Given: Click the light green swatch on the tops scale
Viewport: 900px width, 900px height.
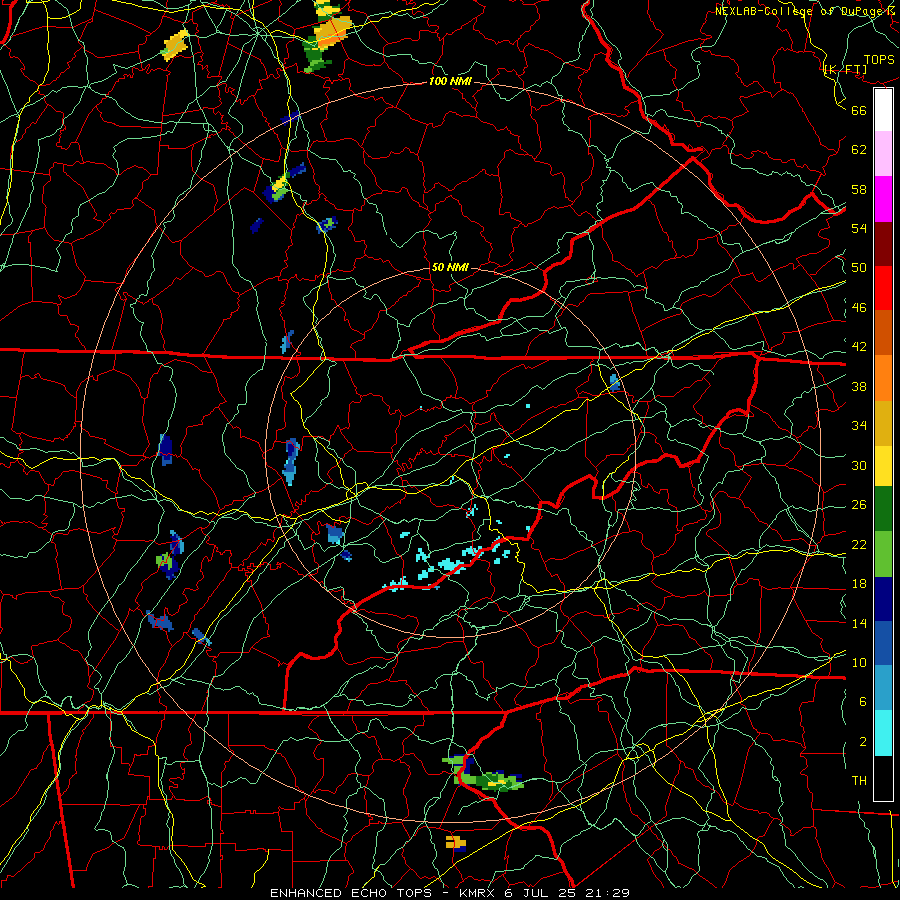Looking at the screenshot, I should click(x=883, y=554).
